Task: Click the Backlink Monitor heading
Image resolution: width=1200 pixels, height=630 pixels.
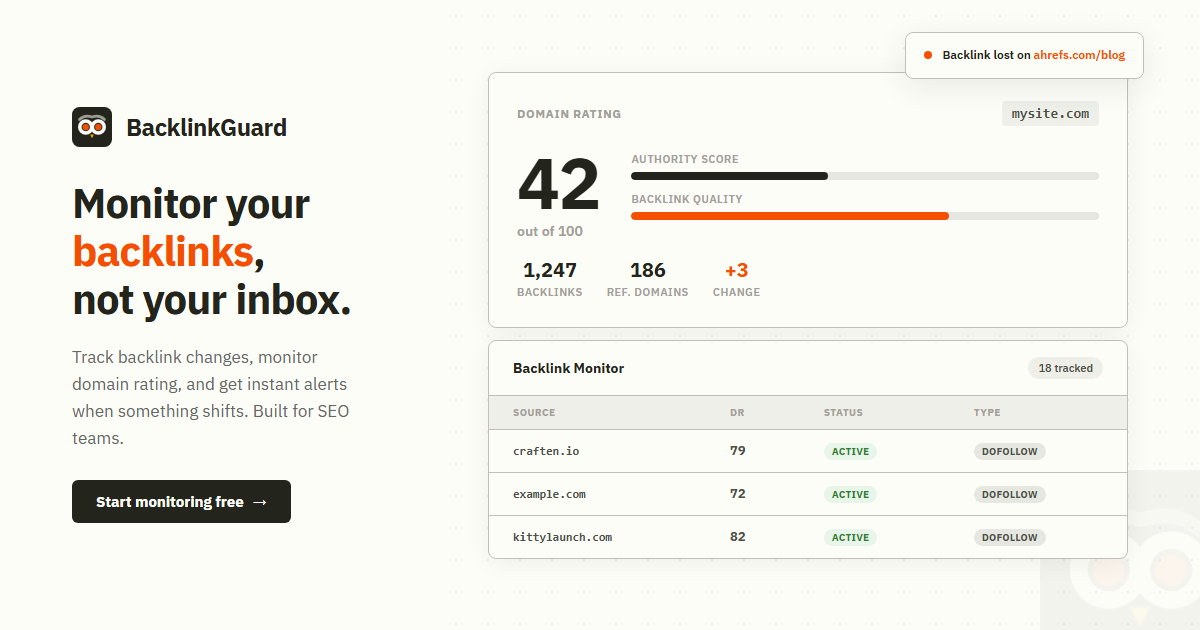Action: point(568,368)
